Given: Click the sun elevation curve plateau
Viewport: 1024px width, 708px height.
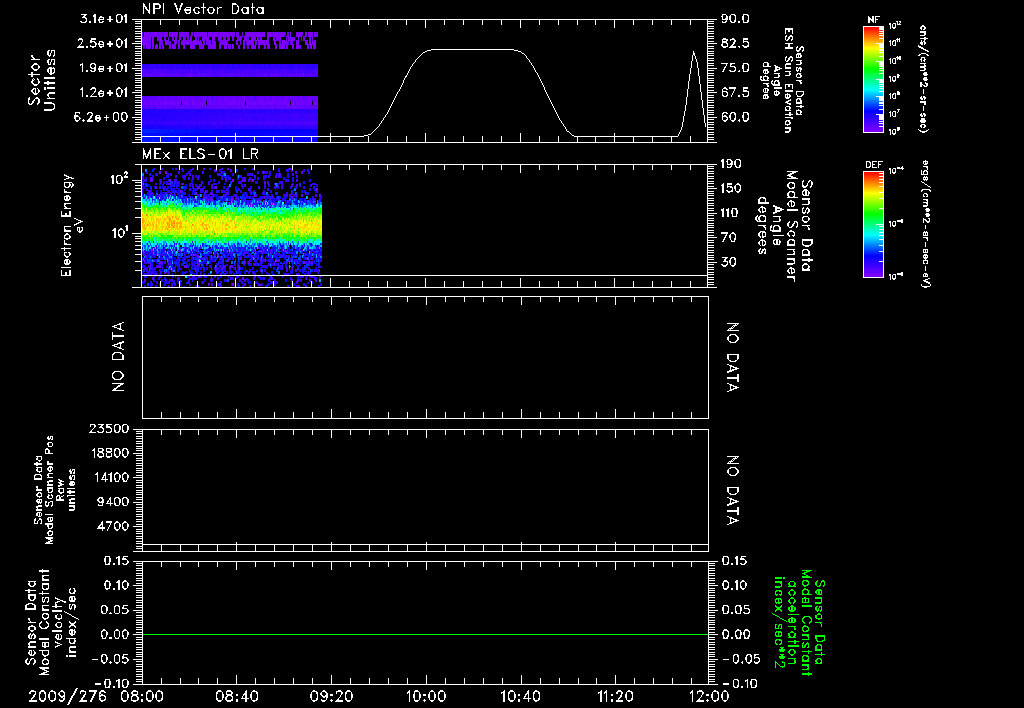Looking at the screenshot, I should pyautogui.click(x=473, y=50).
